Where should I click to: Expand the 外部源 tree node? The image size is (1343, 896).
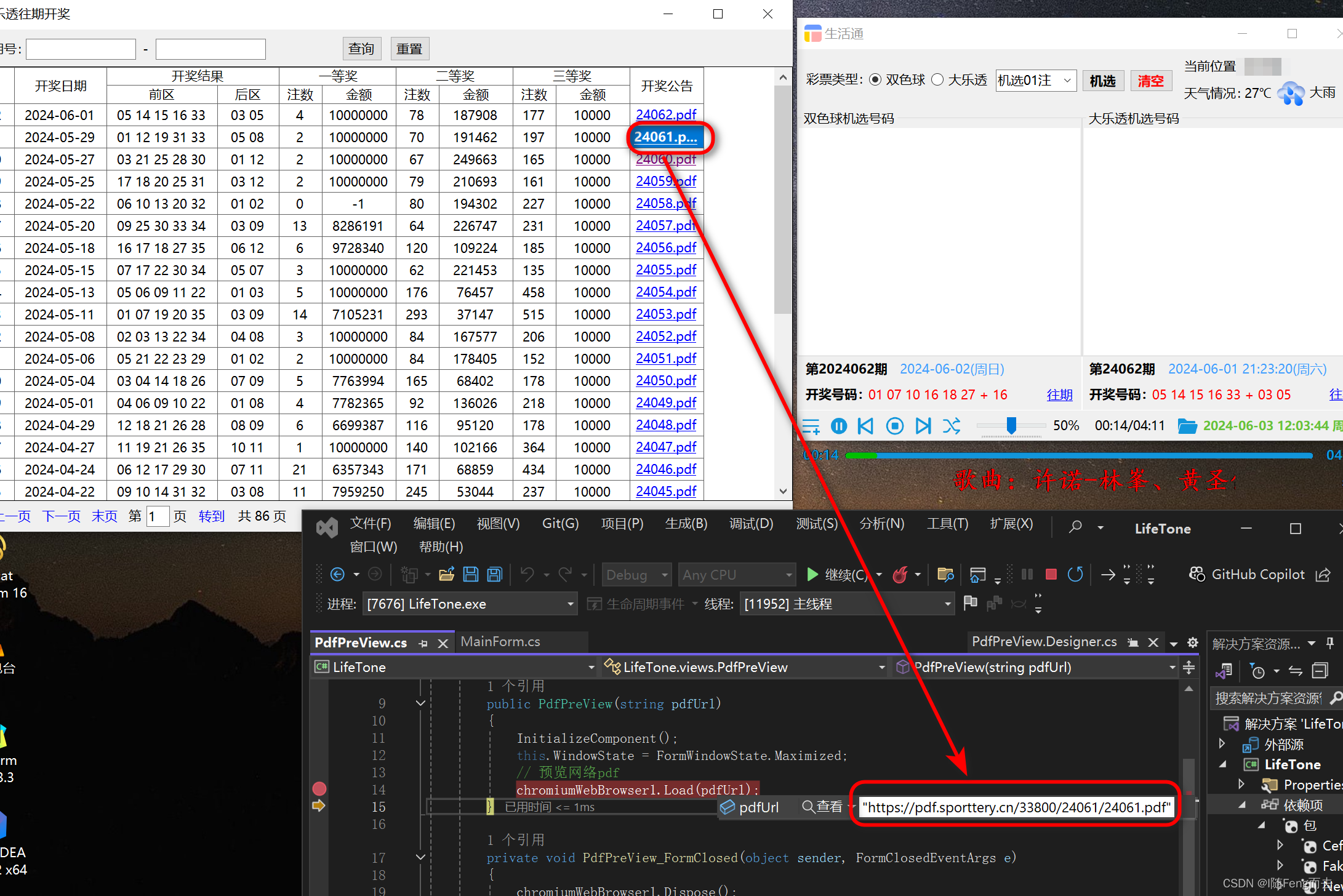pyautogui.click(x=1222, y=744)
